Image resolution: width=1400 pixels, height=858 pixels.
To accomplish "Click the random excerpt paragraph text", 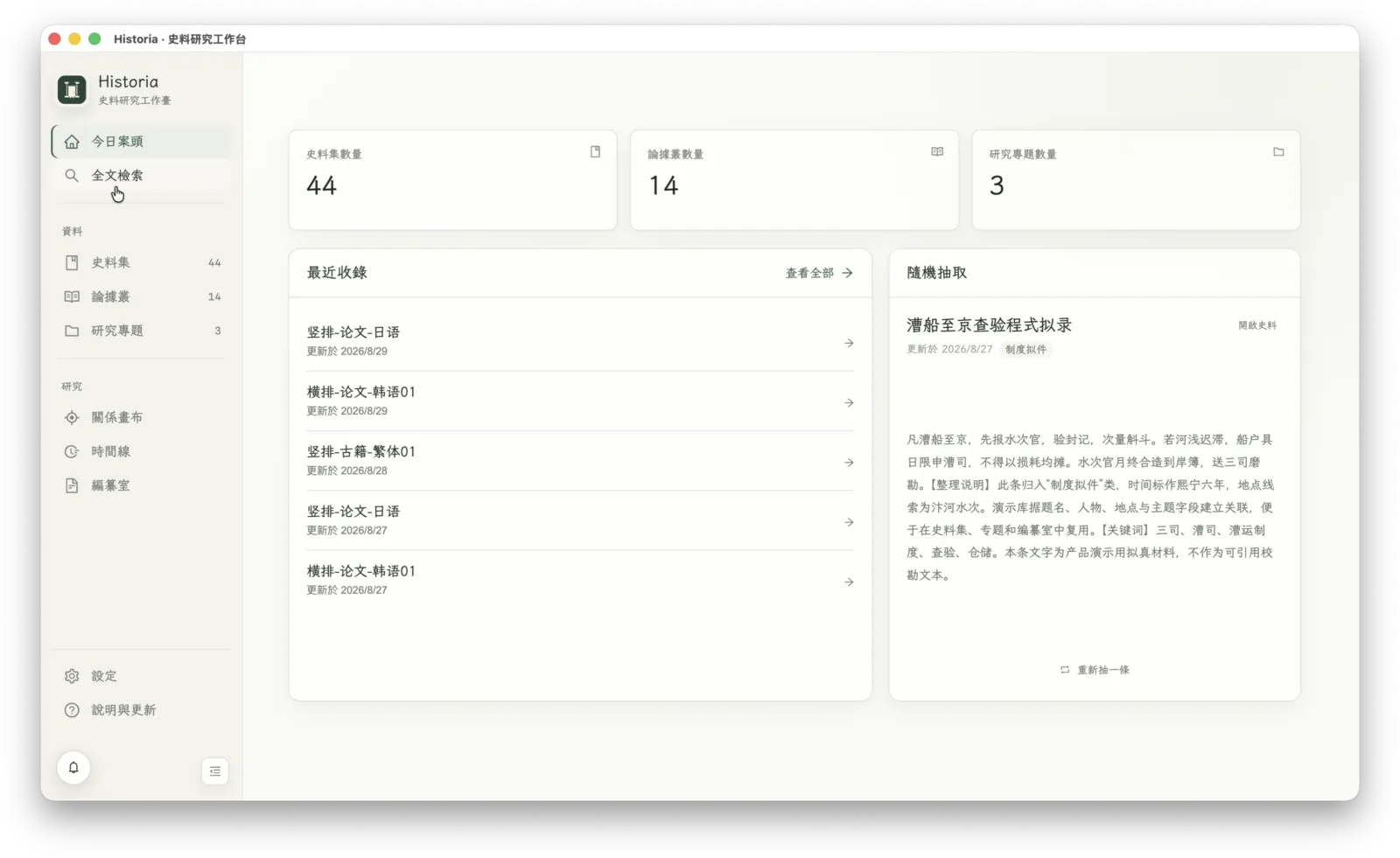I will (1090, 507).
